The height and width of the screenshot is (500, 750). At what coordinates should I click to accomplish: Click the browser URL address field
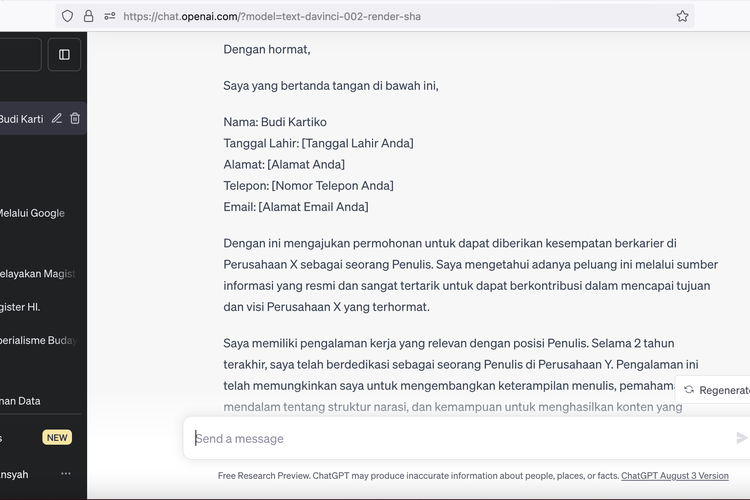click(390, 16)
